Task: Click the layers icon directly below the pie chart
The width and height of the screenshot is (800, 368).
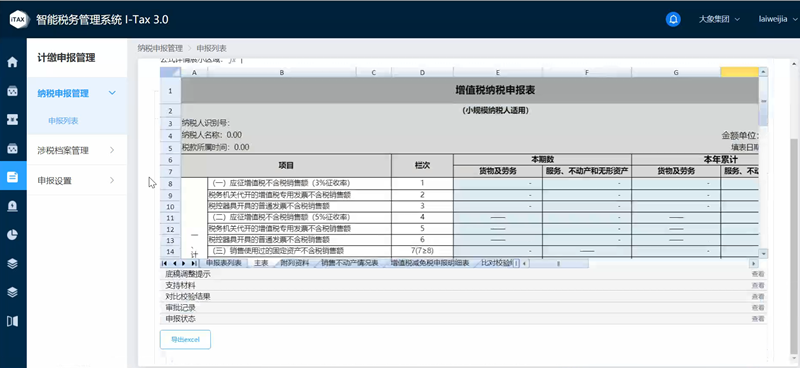Action: (12, 263)
